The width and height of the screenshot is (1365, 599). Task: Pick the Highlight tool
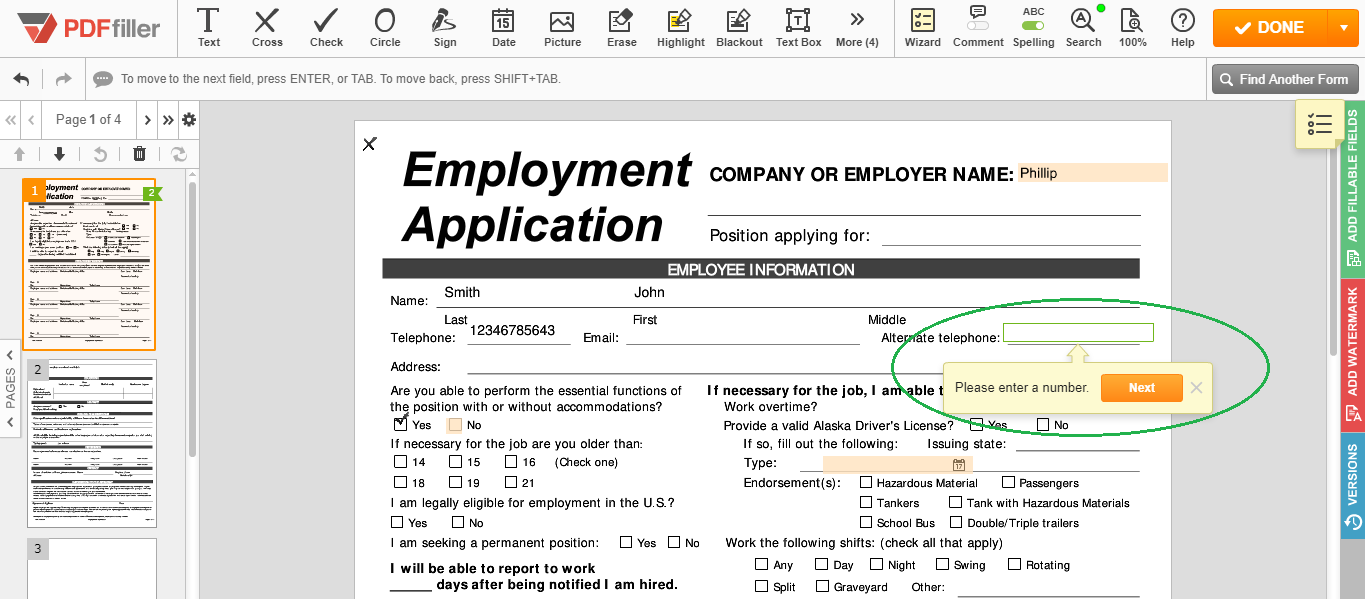[x=681, y=28]
